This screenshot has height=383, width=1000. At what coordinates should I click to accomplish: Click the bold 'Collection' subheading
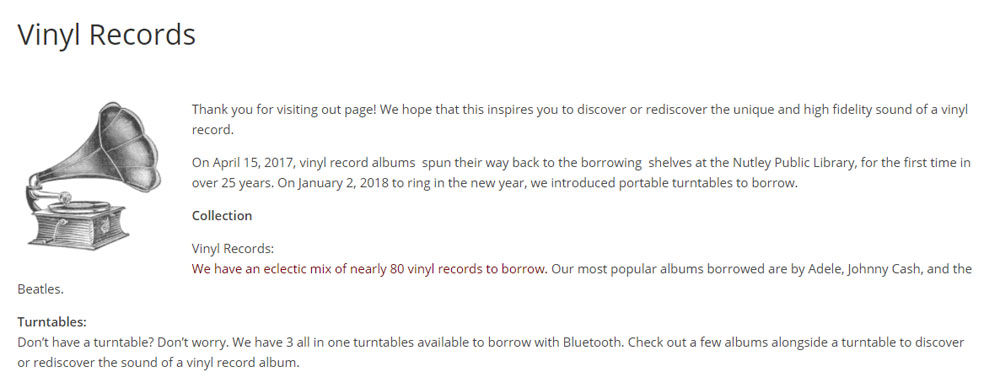coord(222,215)
